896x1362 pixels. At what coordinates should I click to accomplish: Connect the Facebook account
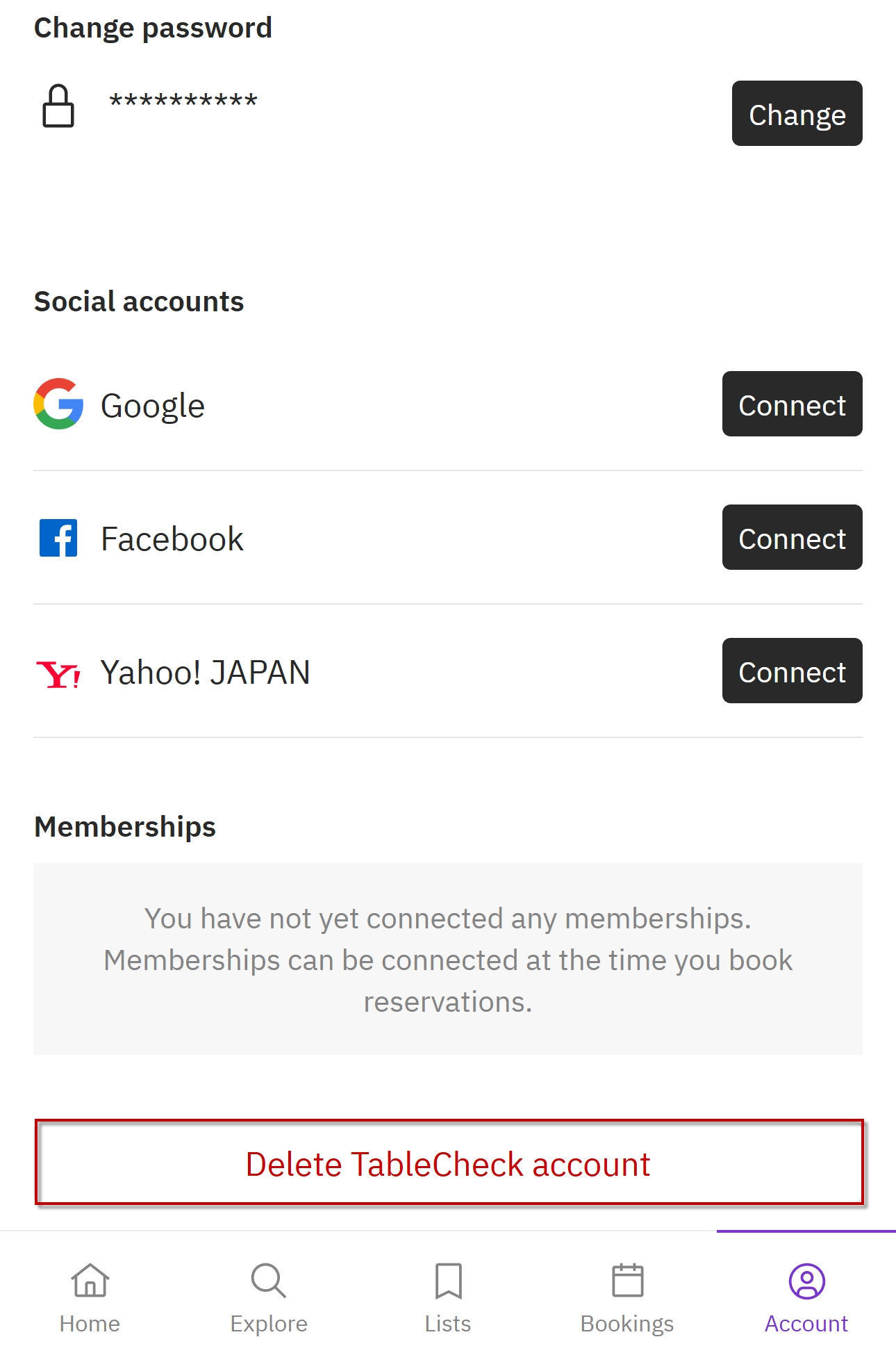click(x=792, y=537)
